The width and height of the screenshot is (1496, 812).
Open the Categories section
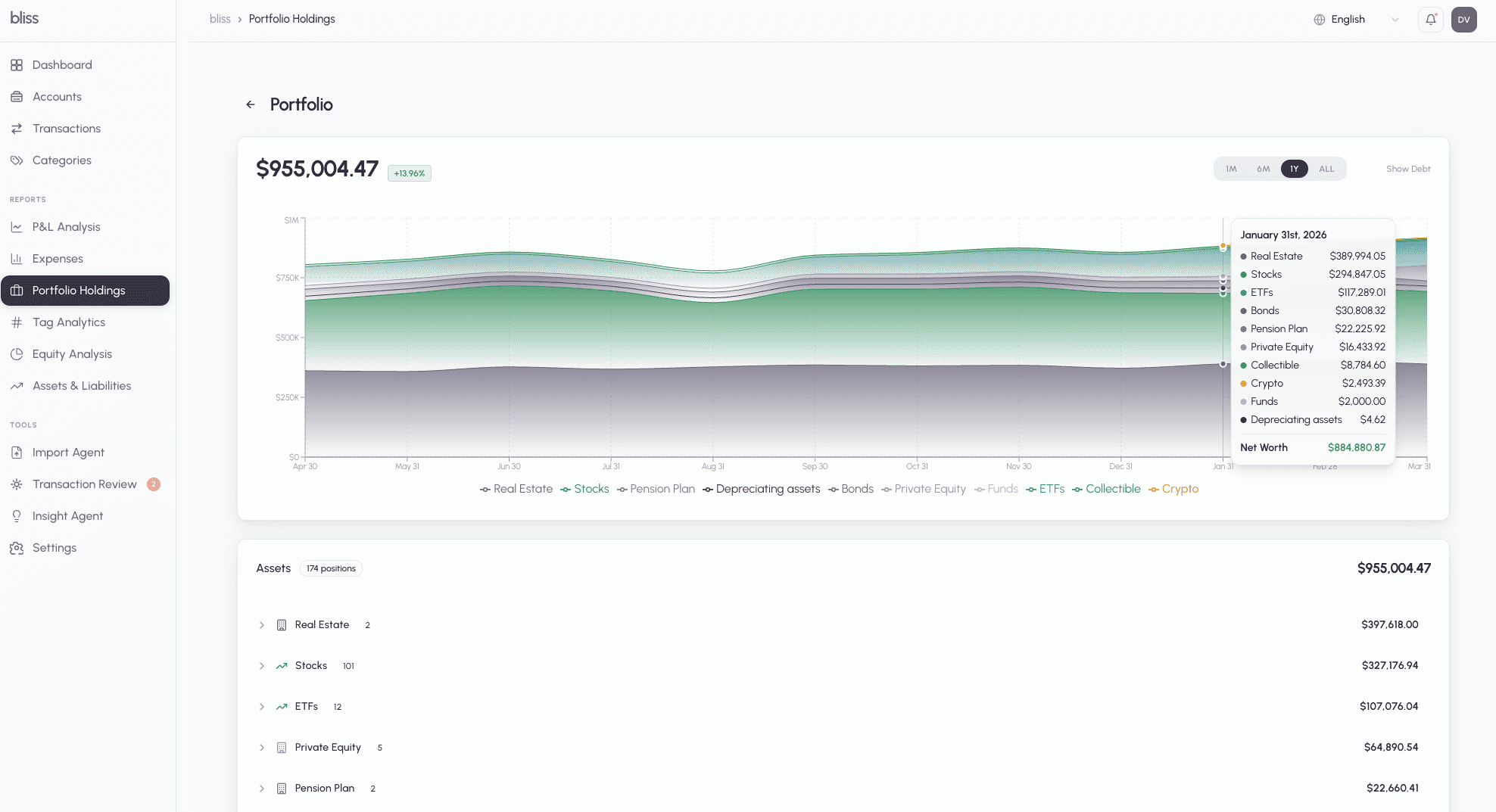coord(62,160)
